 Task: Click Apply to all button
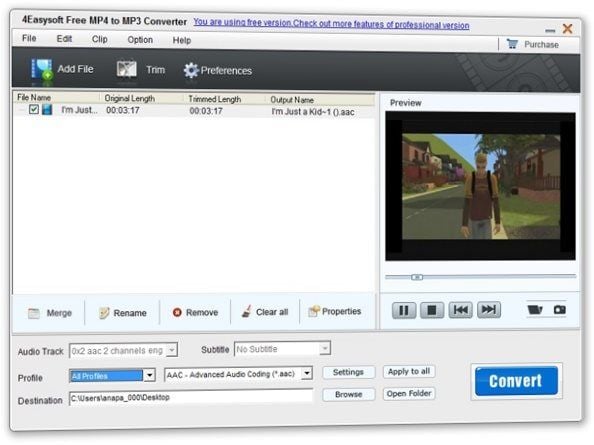[409, 371]
